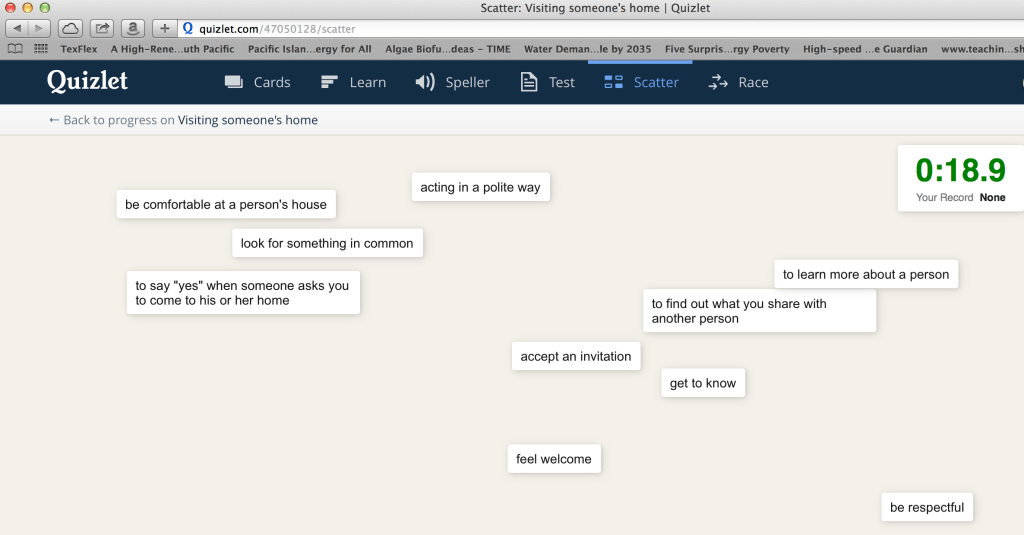The image size is (1024, 535).
Task: Open 'Five Surpris...rgy Poverty' bookmark
Action: (728, 49)
